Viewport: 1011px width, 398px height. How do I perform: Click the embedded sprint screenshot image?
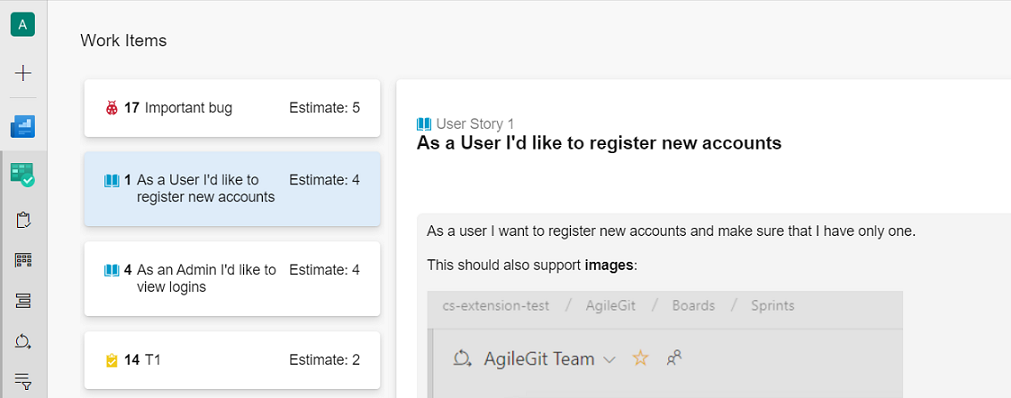665,344
